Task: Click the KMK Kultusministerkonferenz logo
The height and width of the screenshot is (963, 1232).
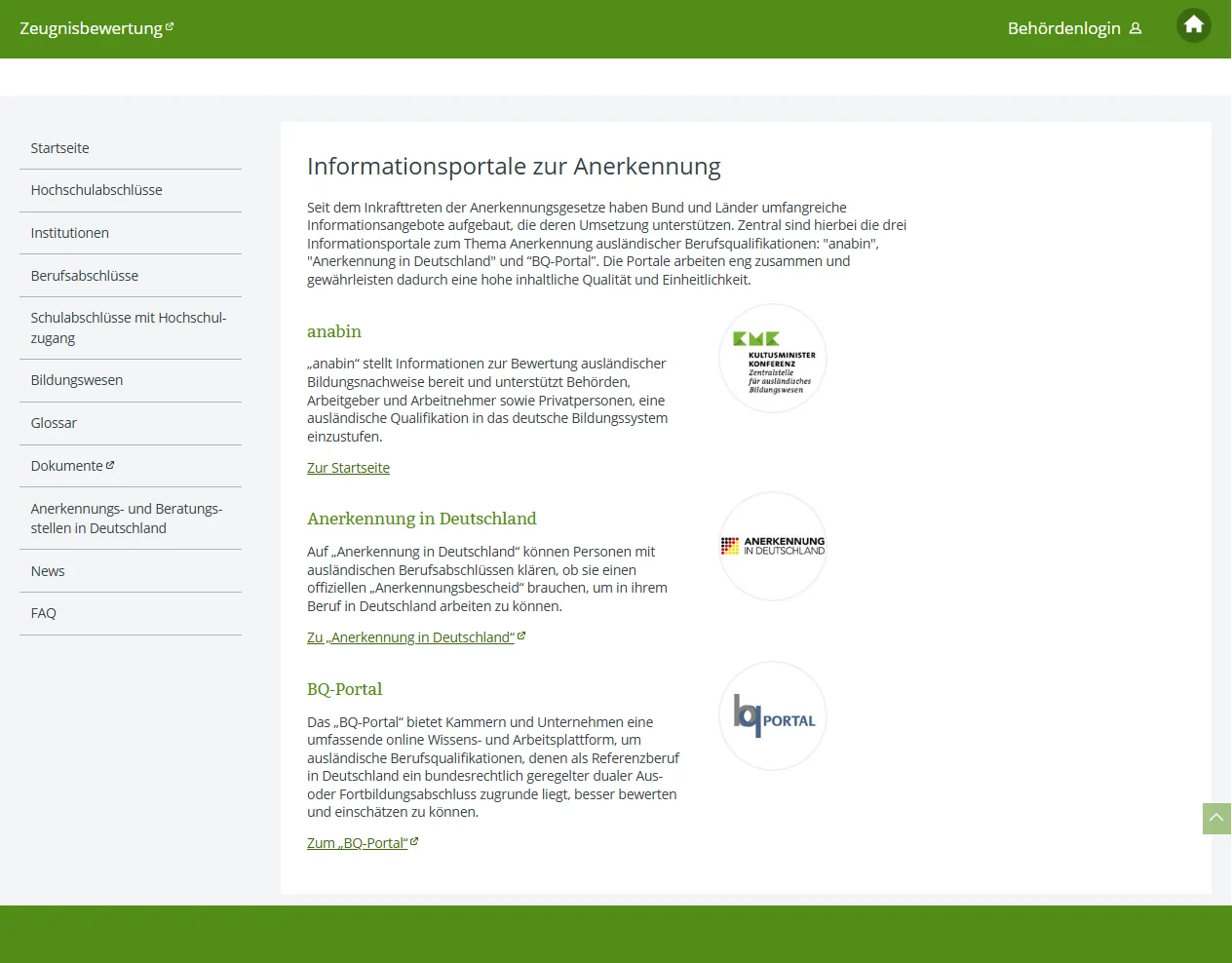Action: [773, 359]
